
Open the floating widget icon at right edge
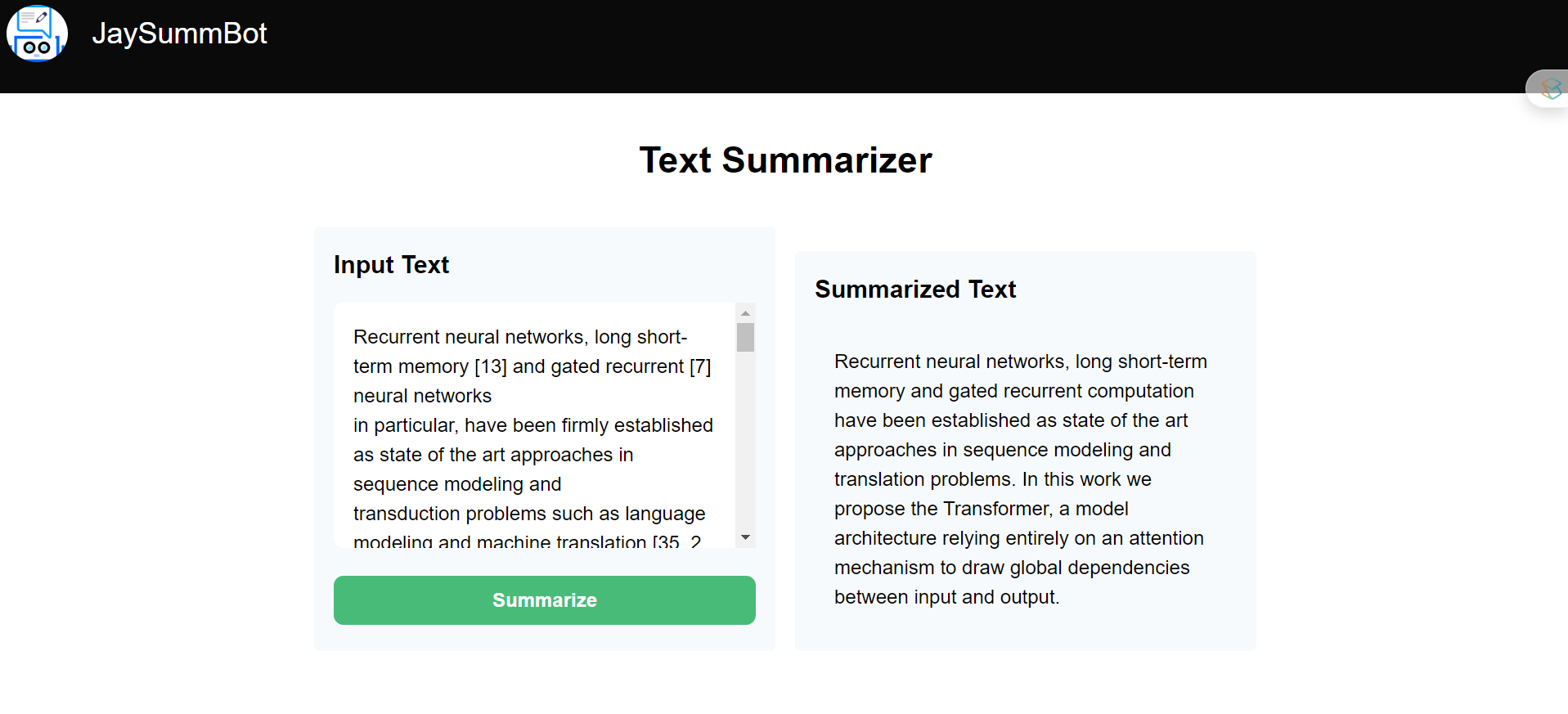(1550, 88)
